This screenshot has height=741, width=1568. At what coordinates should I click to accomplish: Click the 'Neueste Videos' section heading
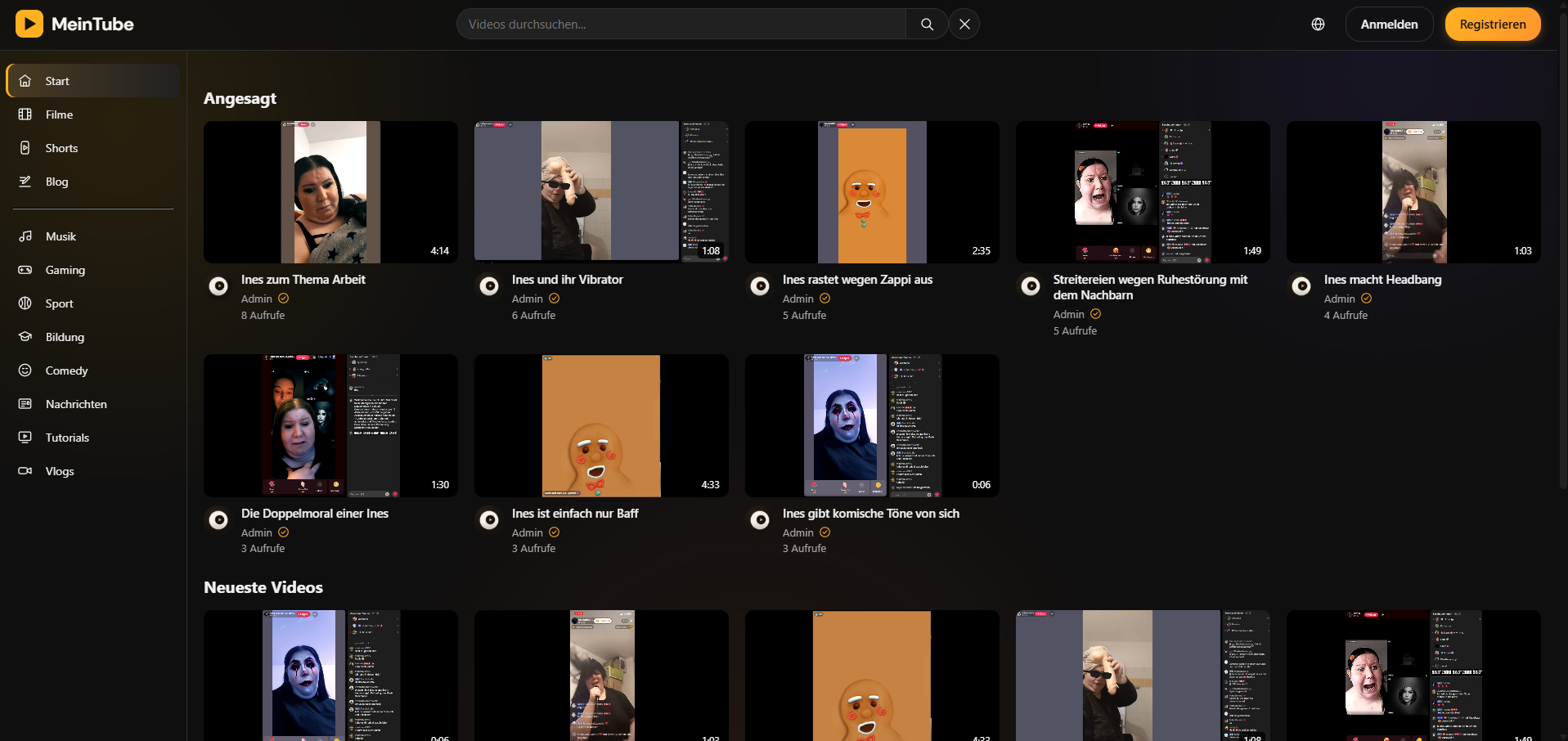coord(263,587)
